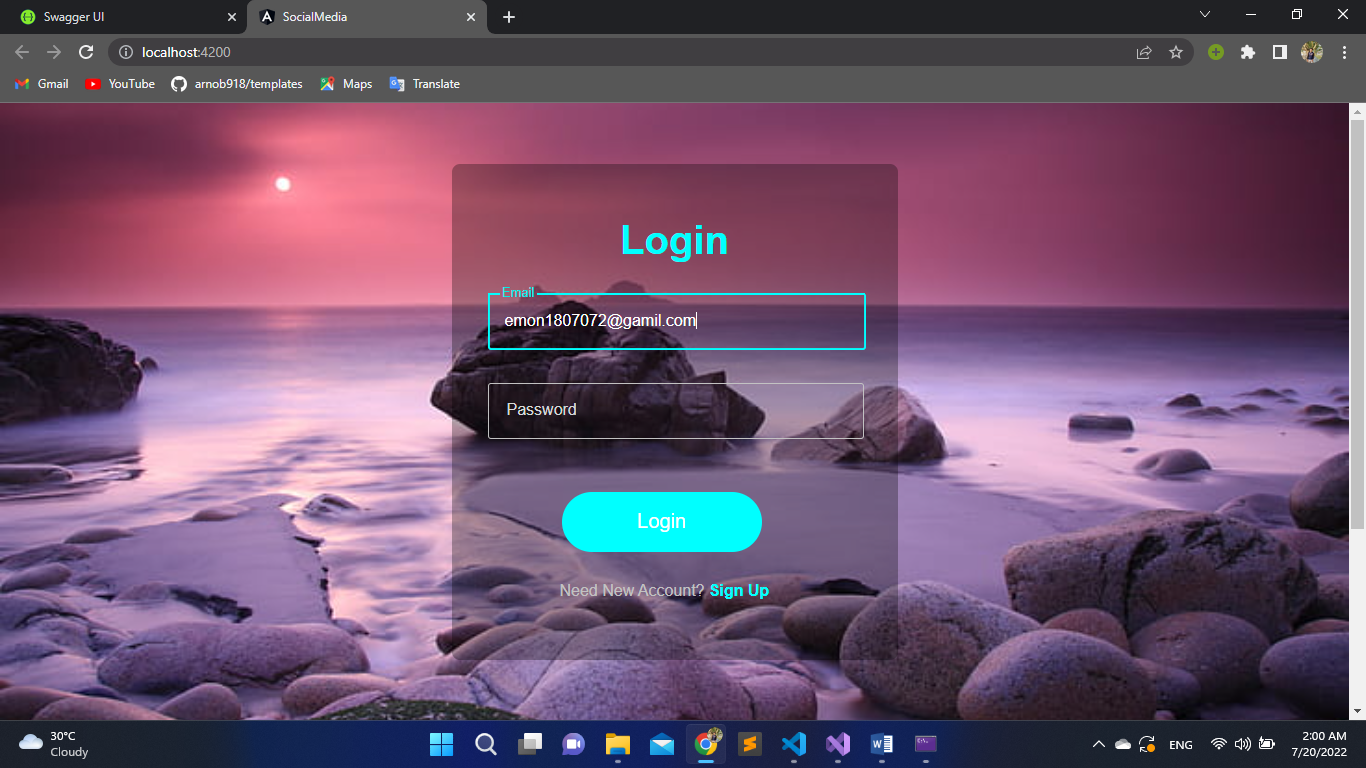This screenshot has width=1366, height=768.
Task: Click the OneDrive cloud tray icon
Action: pyautogui.click(x=1122, y=744)
